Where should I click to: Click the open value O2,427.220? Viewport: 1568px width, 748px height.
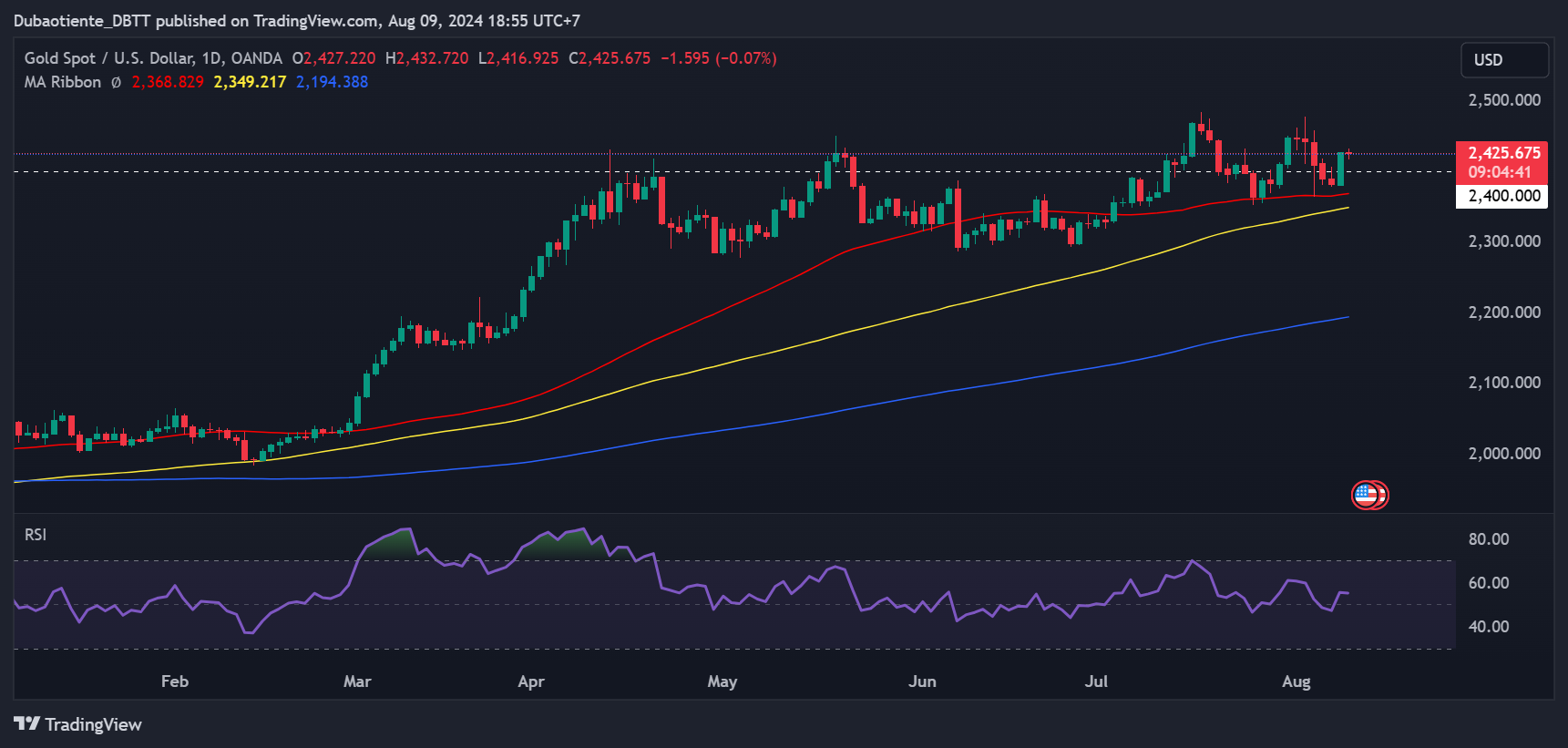click(333, 58)
